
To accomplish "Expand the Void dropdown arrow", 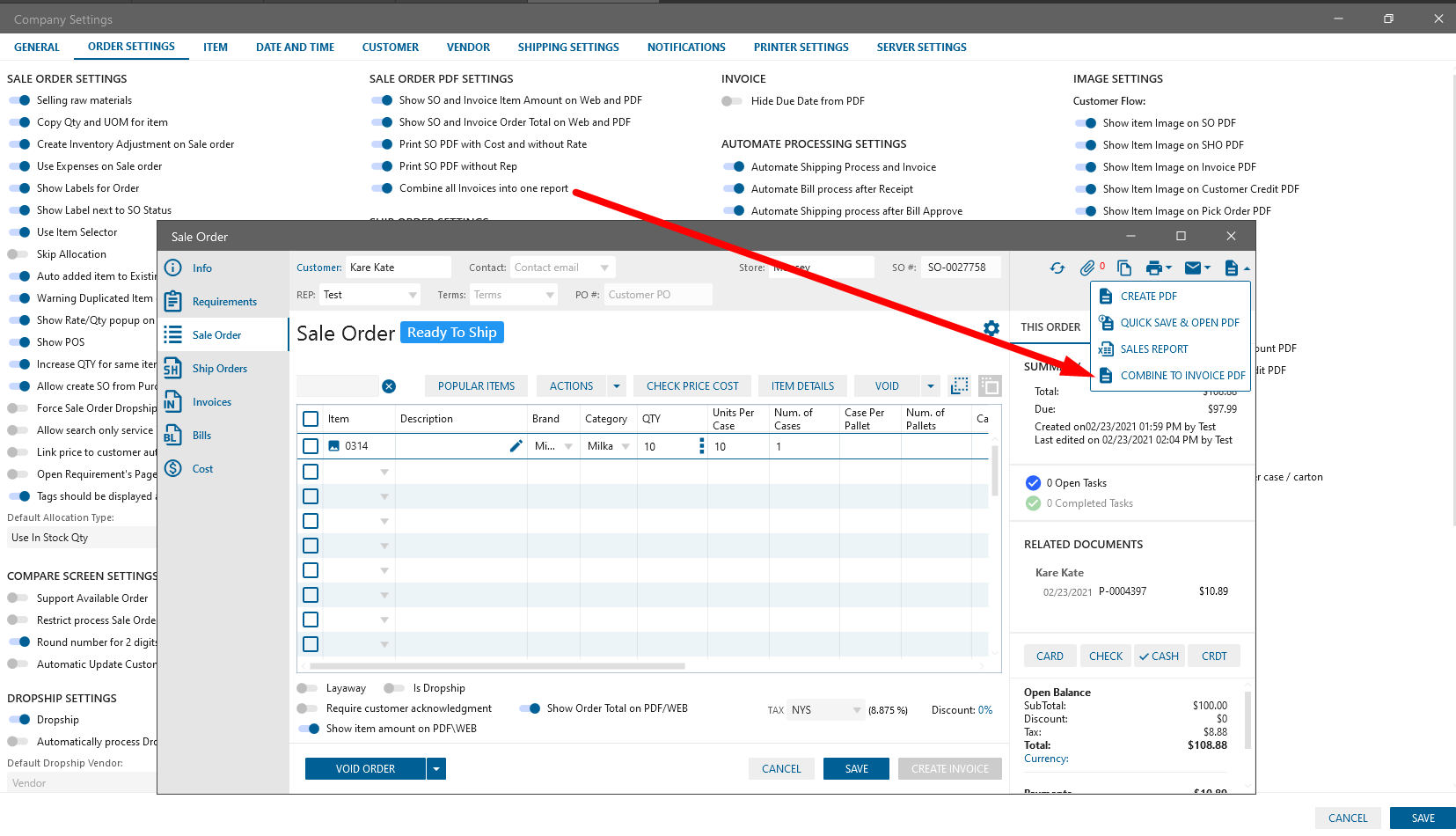I will [x=930, y=386].
